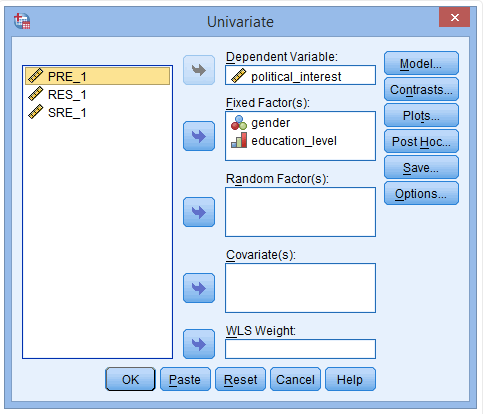Image resolution: width=483 pixels, height=414 pixels.
Task: Click the arrow button for Fixed Factor(s)
Action: pyautogui.click(x=199, y=136)
